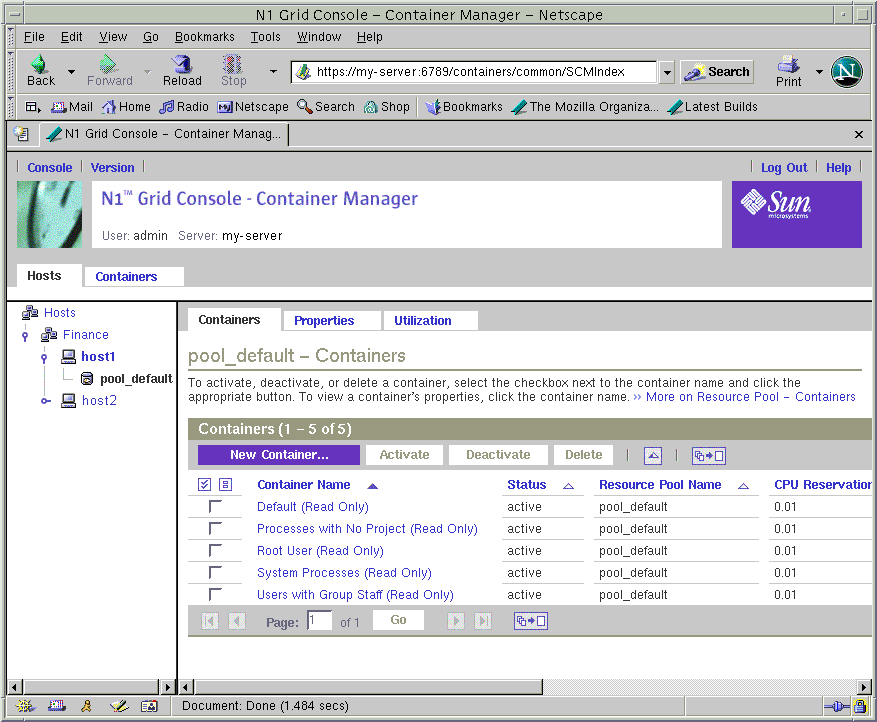Click last page icon in pager

point(483,621)
